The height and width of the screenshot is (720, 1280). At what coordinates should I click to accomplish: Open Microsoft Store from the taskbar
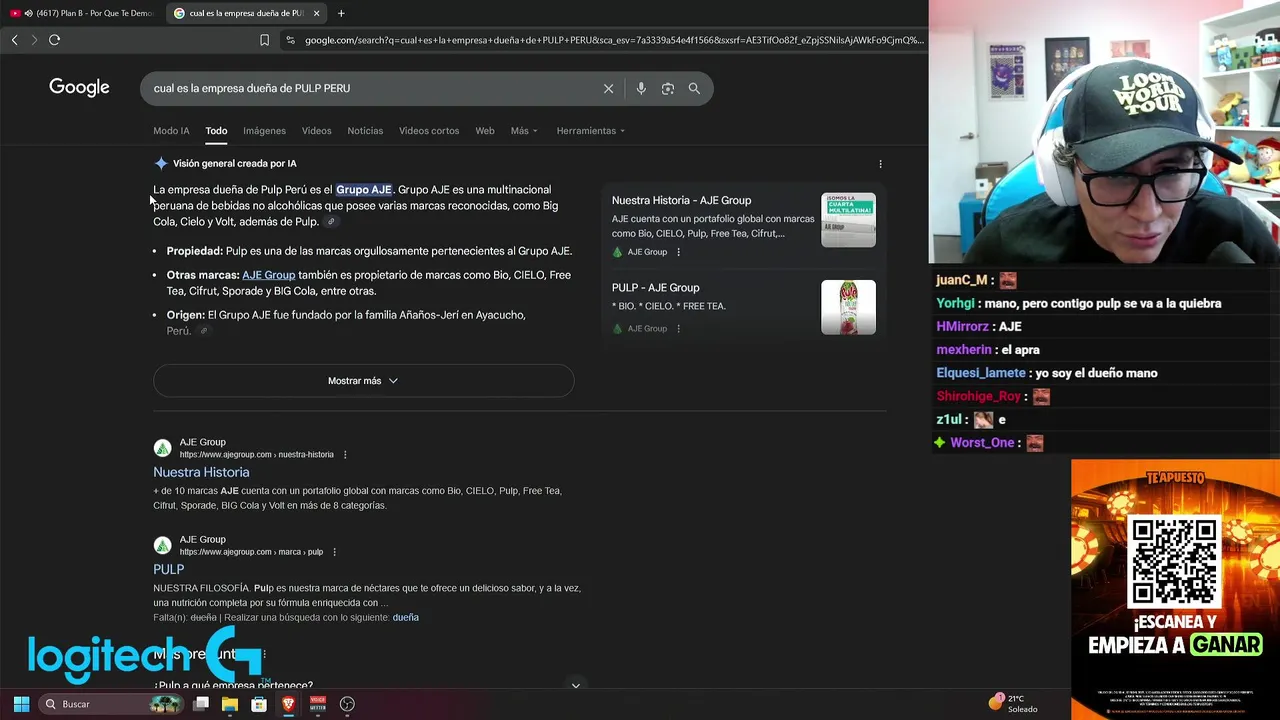(x=259, y=704)
